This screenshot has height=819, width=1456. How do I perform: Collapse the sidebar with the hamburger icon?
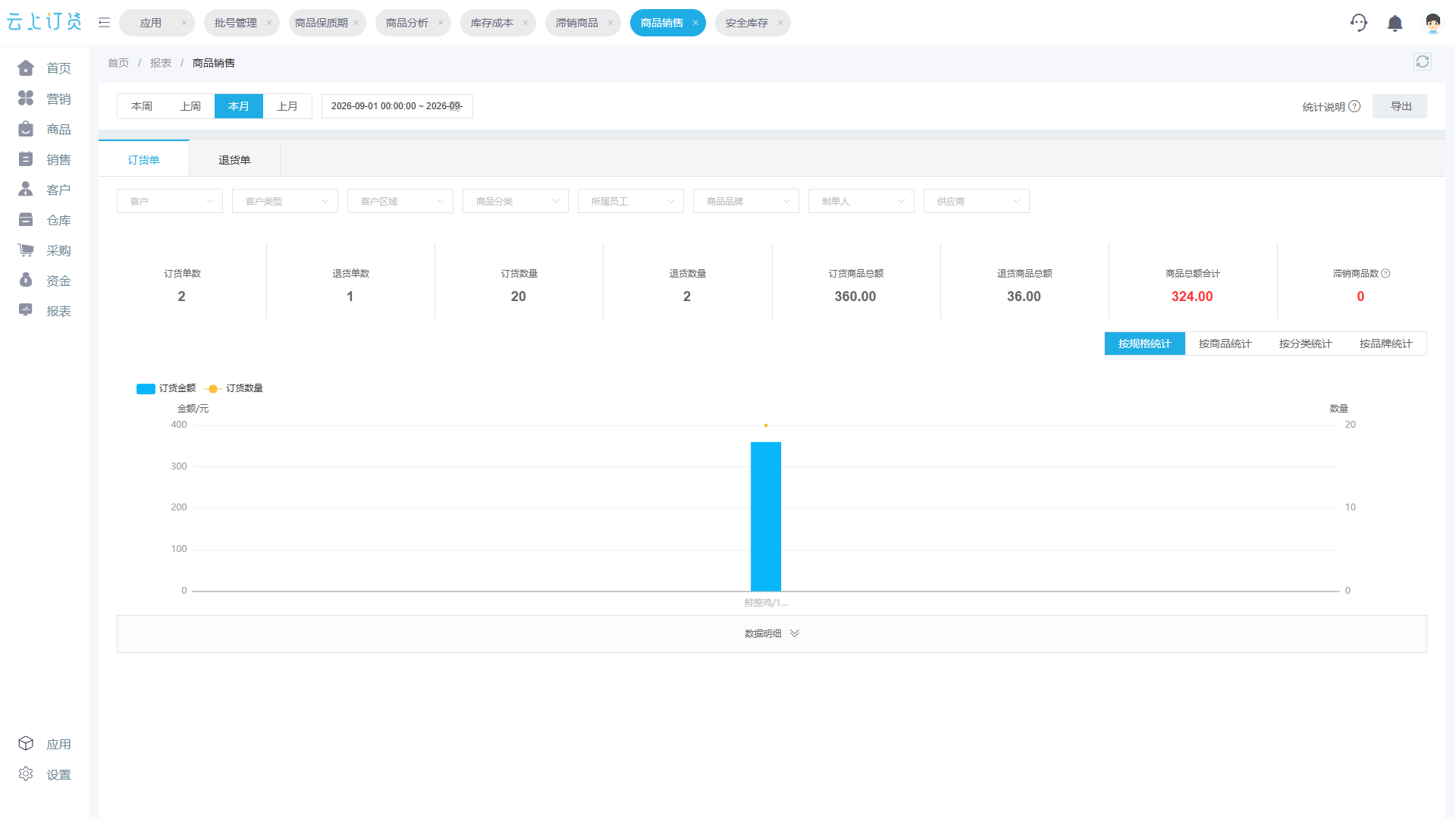(104, 23)
